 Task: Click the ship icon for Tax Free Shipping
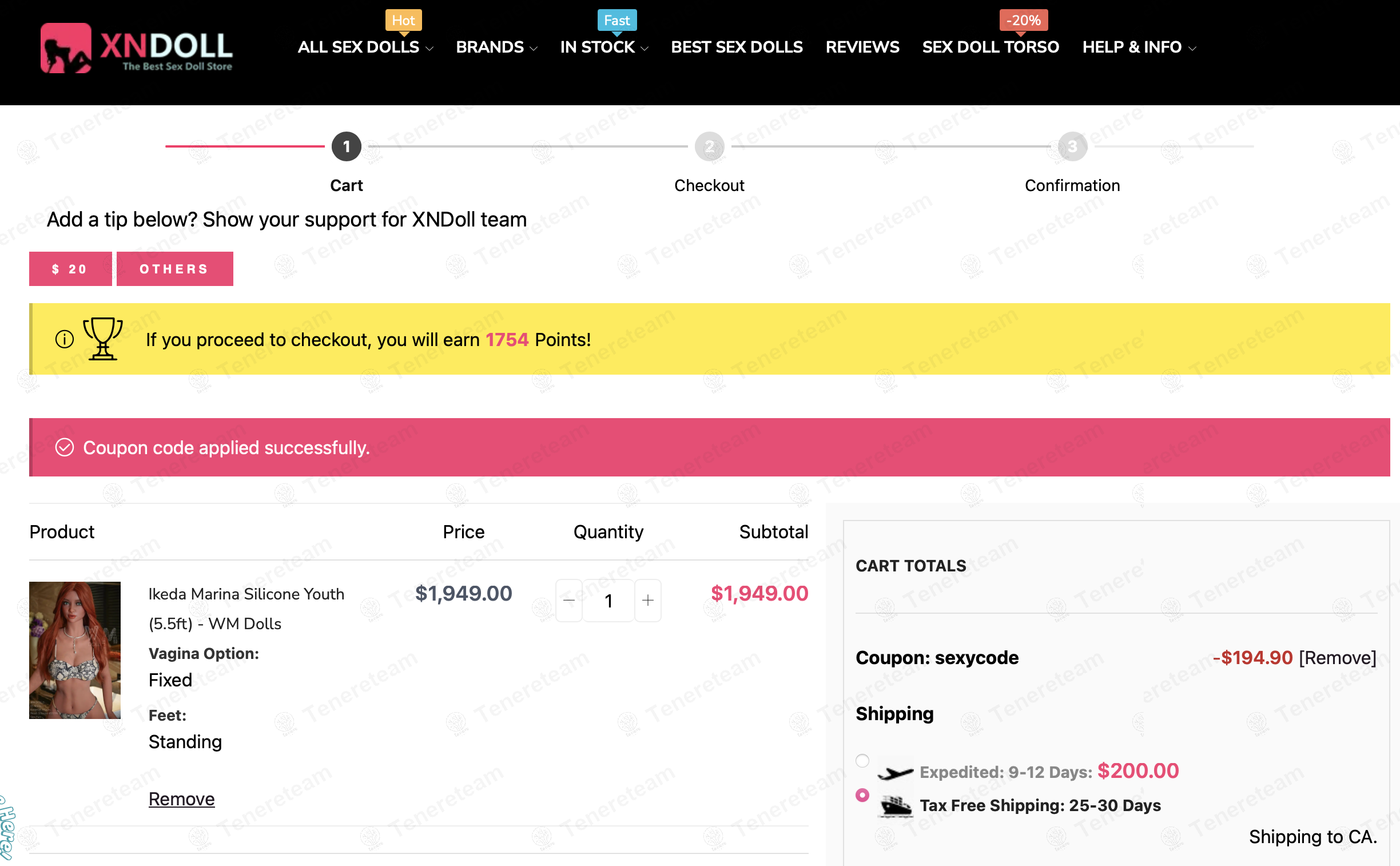click(x=896, y=805)
